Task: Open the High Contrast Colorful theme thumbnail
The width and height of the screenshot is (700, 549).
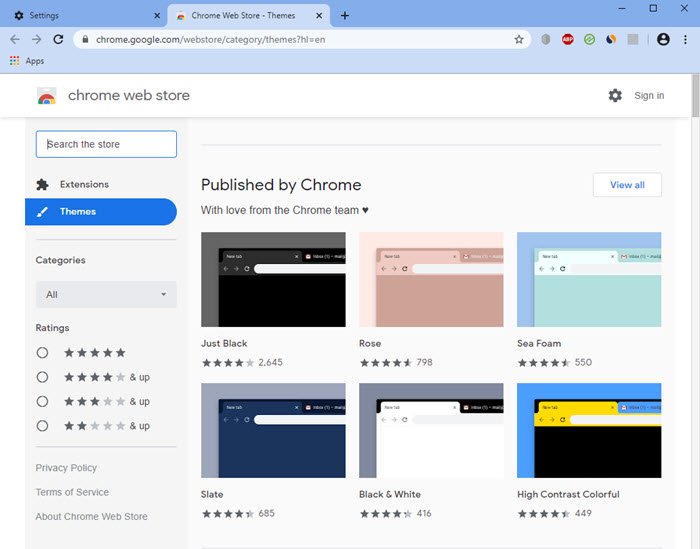Action: tap(589, 430)
